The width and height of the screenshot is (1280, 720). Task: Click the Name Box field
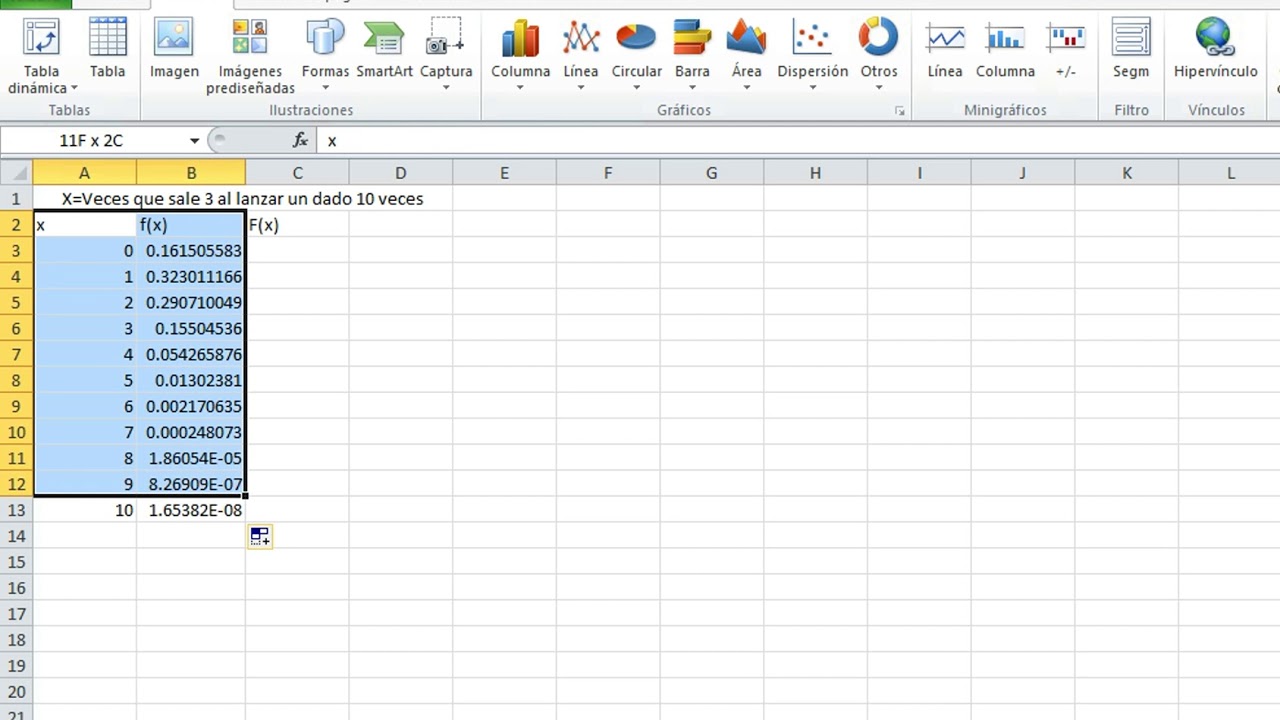tap(93, 141)
